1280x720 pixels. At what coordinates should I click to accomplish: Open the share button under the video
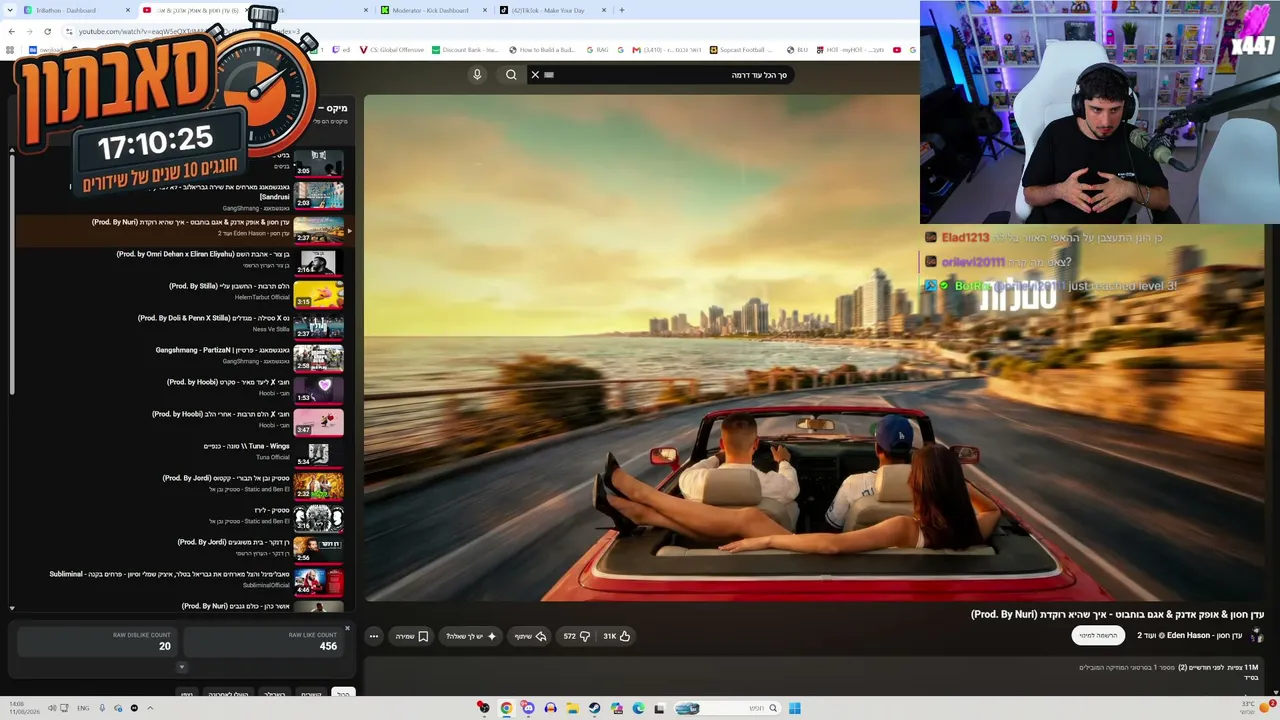point(530,636)
